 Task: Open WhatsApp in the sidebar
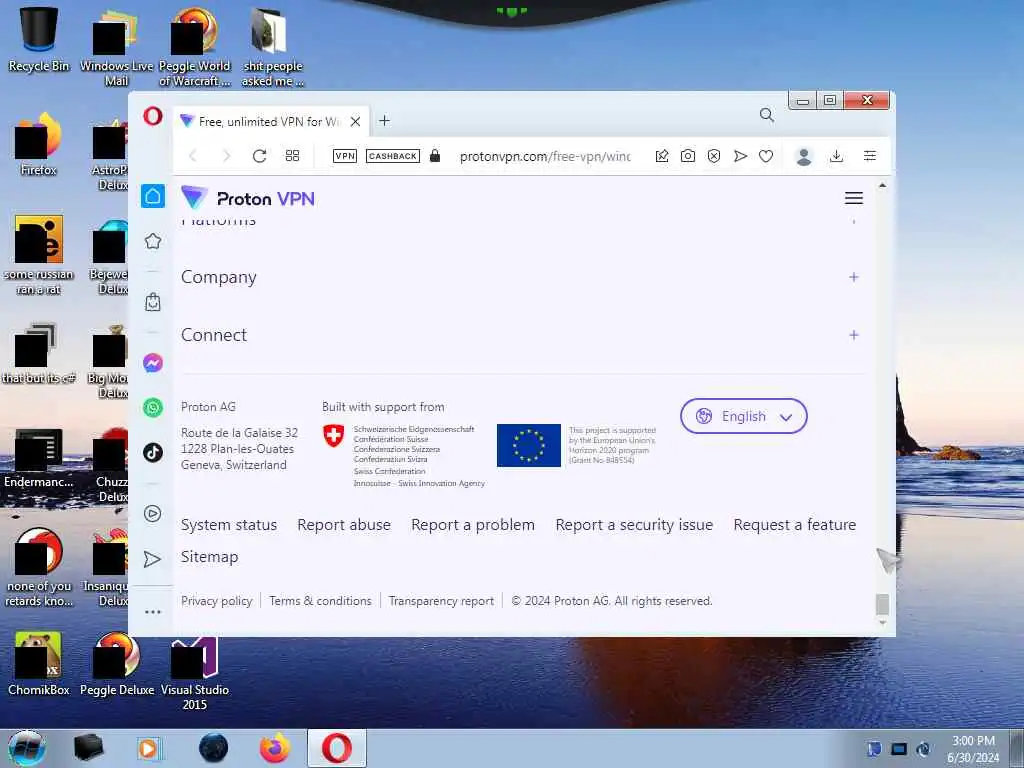point(153,408)
